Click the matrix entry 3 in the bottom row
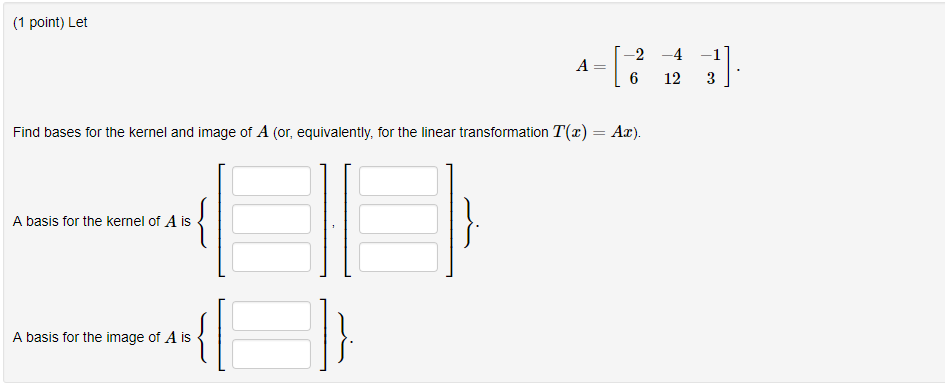The width and height of the screenshot is (945, 392). tap(711, 78)
